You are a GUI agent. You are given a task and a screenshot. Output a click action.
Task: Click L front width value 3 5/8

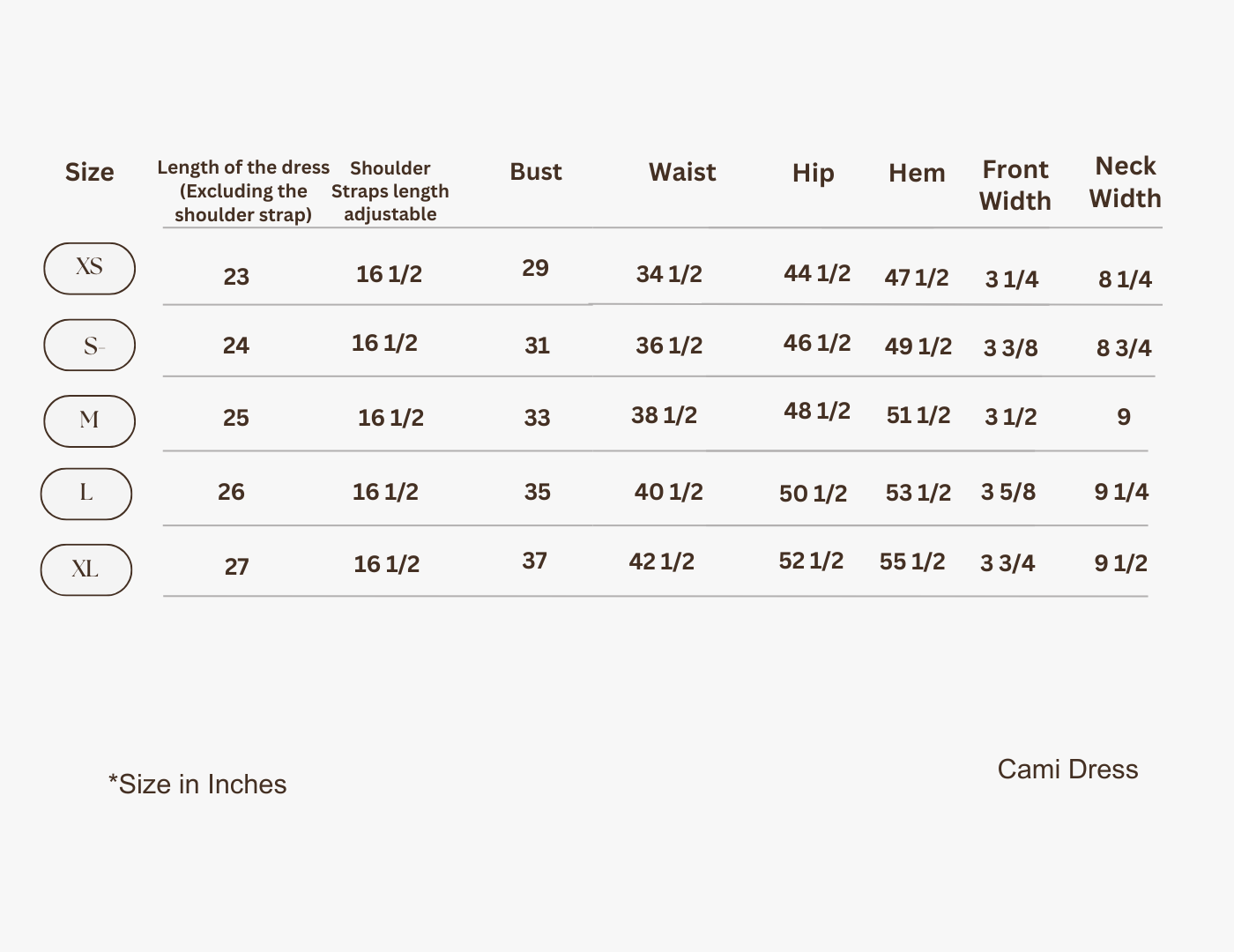tap(1008, 491)
